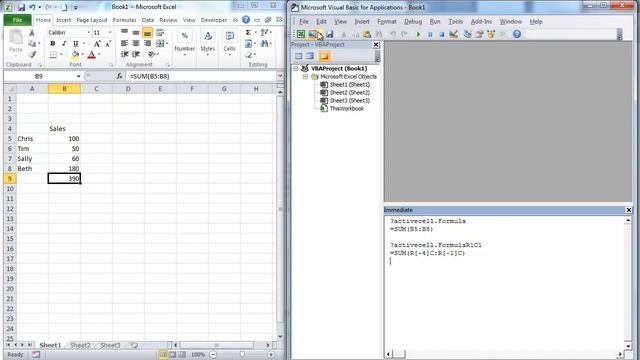Image resolution: width=640 pixels, height=360 pixels.
Task: Click the Excel zoom slider
Action: tap(242, 355)
